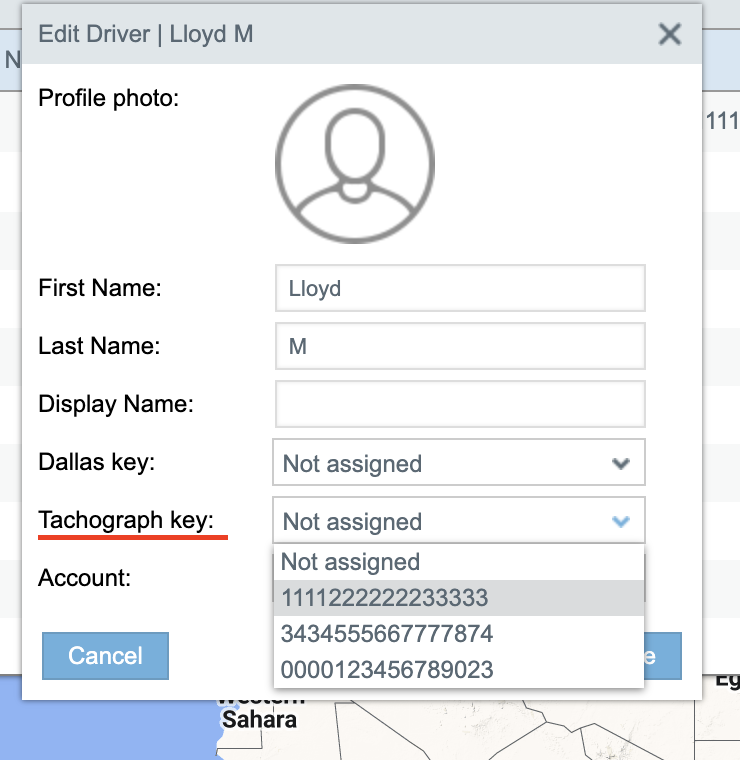Close the Edit Driver dialog
Viewport: 740px width, 760px height.
pyautogui.click(x=669, y=35)
